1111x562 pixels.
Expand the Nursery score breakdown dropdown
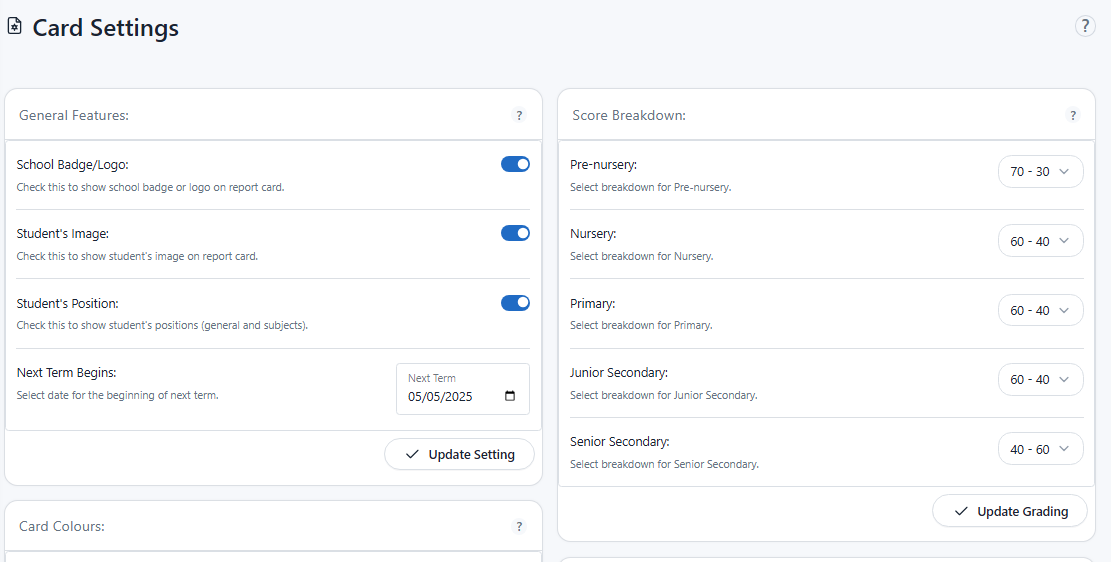tap(1040, 241)
